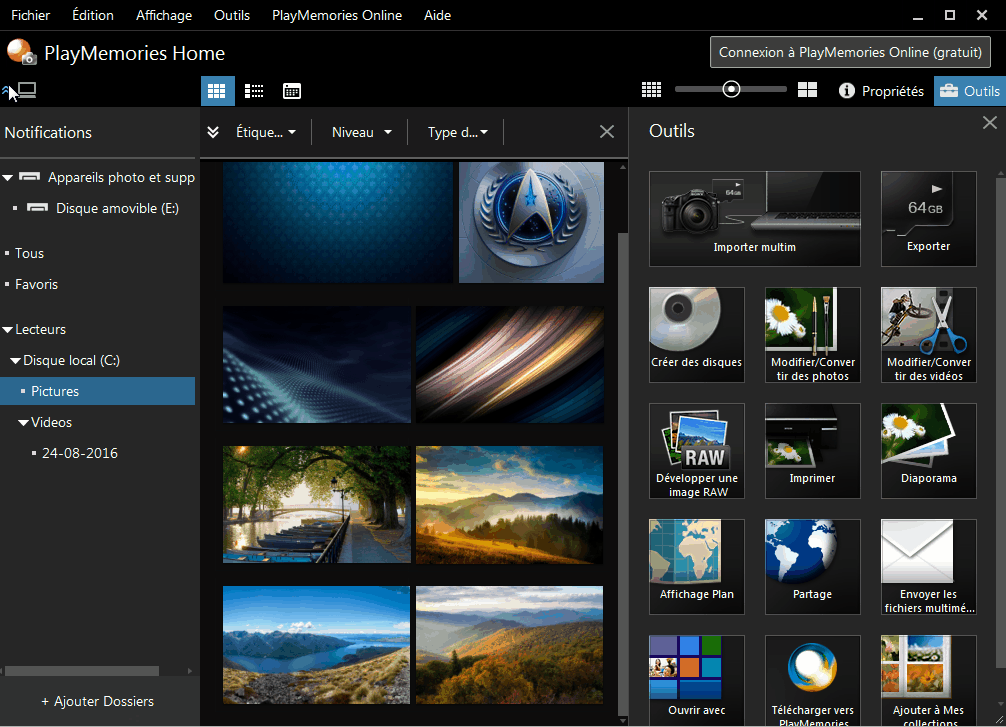The image size is (1006, 727).
Task: Open the Affichage menu
Action: click(164, 15)
